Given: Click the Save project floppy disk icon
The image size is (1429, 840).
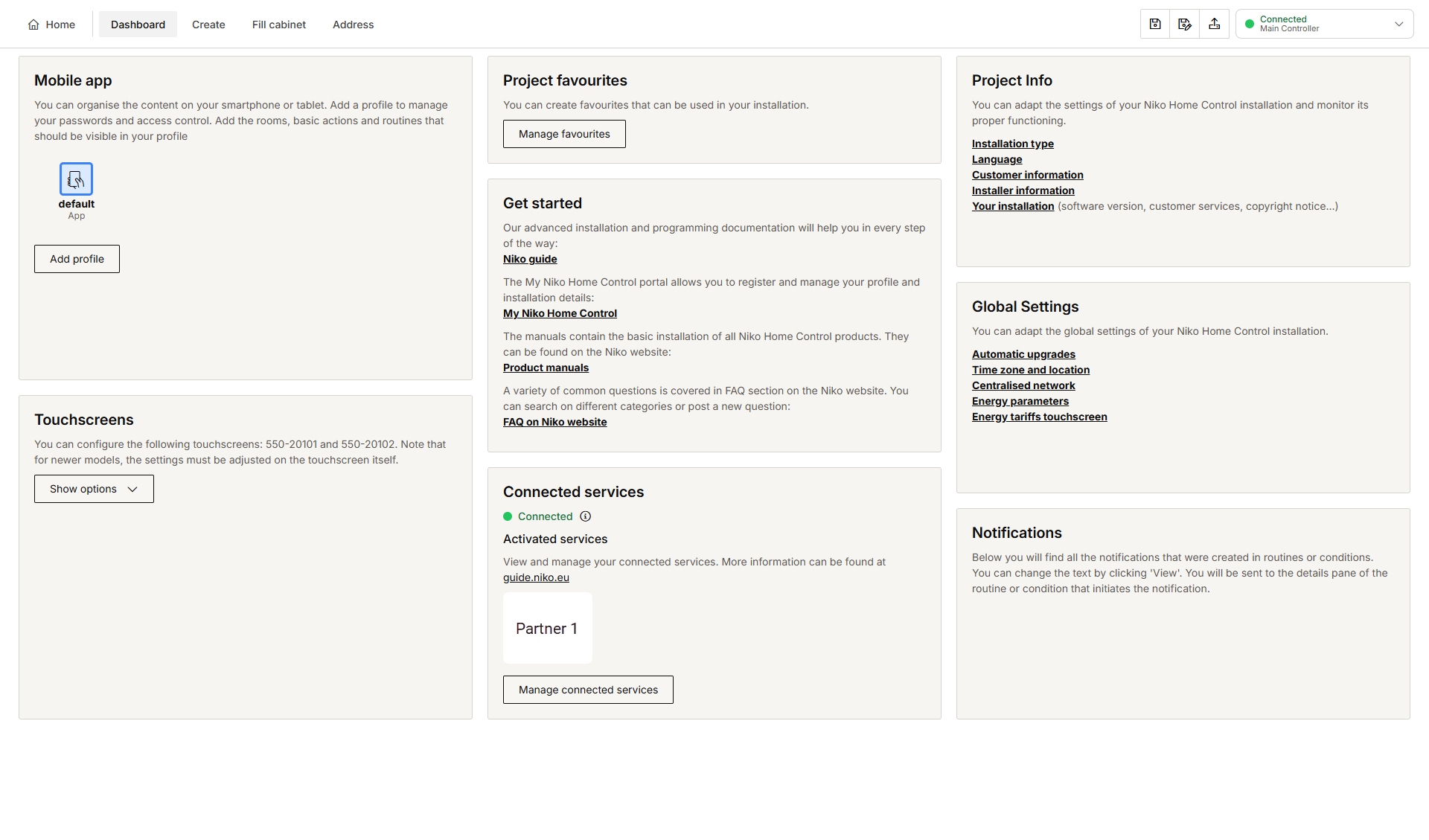Looking at the screenshot, I should pos(1155,25).
